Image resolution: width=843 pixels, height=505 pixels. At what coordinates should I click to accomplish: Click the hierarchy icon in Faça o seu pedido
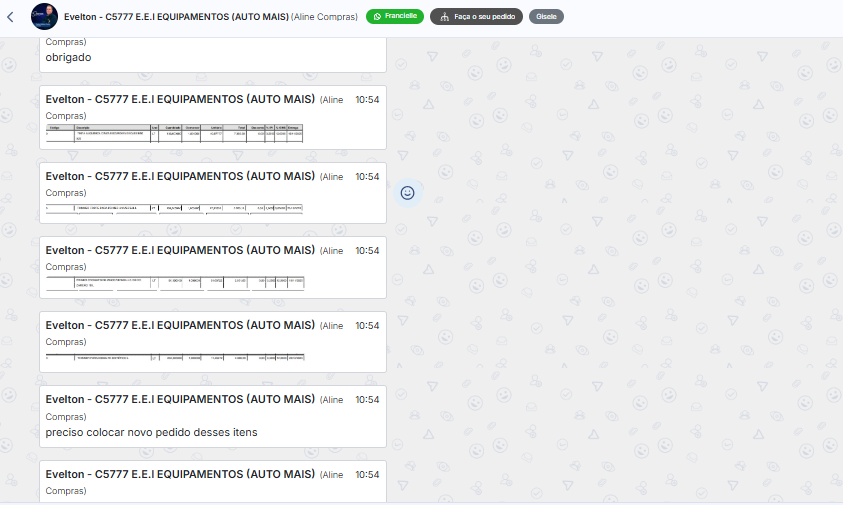[444, 17]
